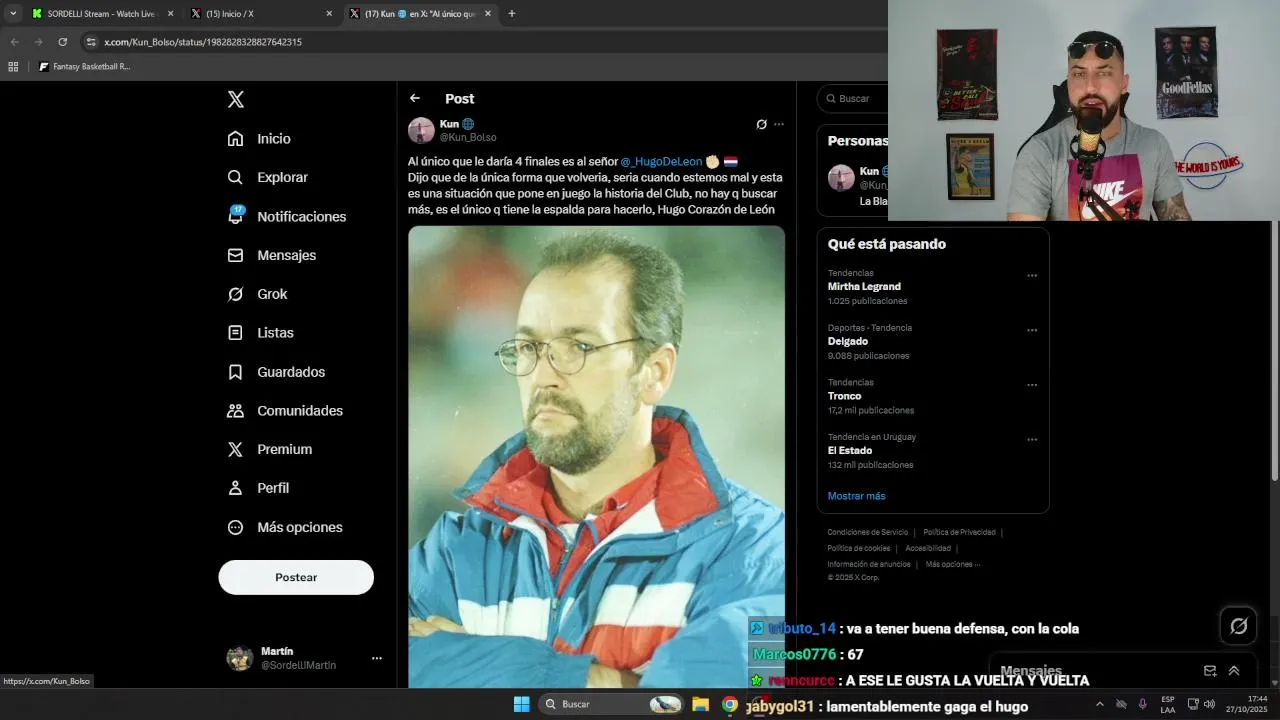Click Kun's avatar in the post

(421, 130)
